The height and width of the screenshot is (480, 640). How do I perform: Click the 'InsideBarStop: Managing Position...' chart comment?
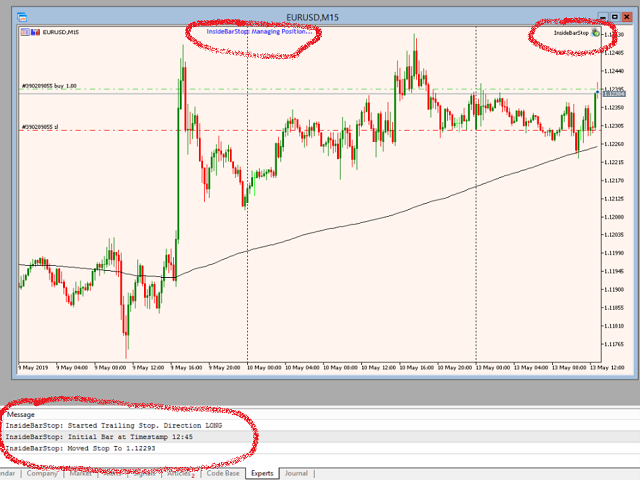259,31
